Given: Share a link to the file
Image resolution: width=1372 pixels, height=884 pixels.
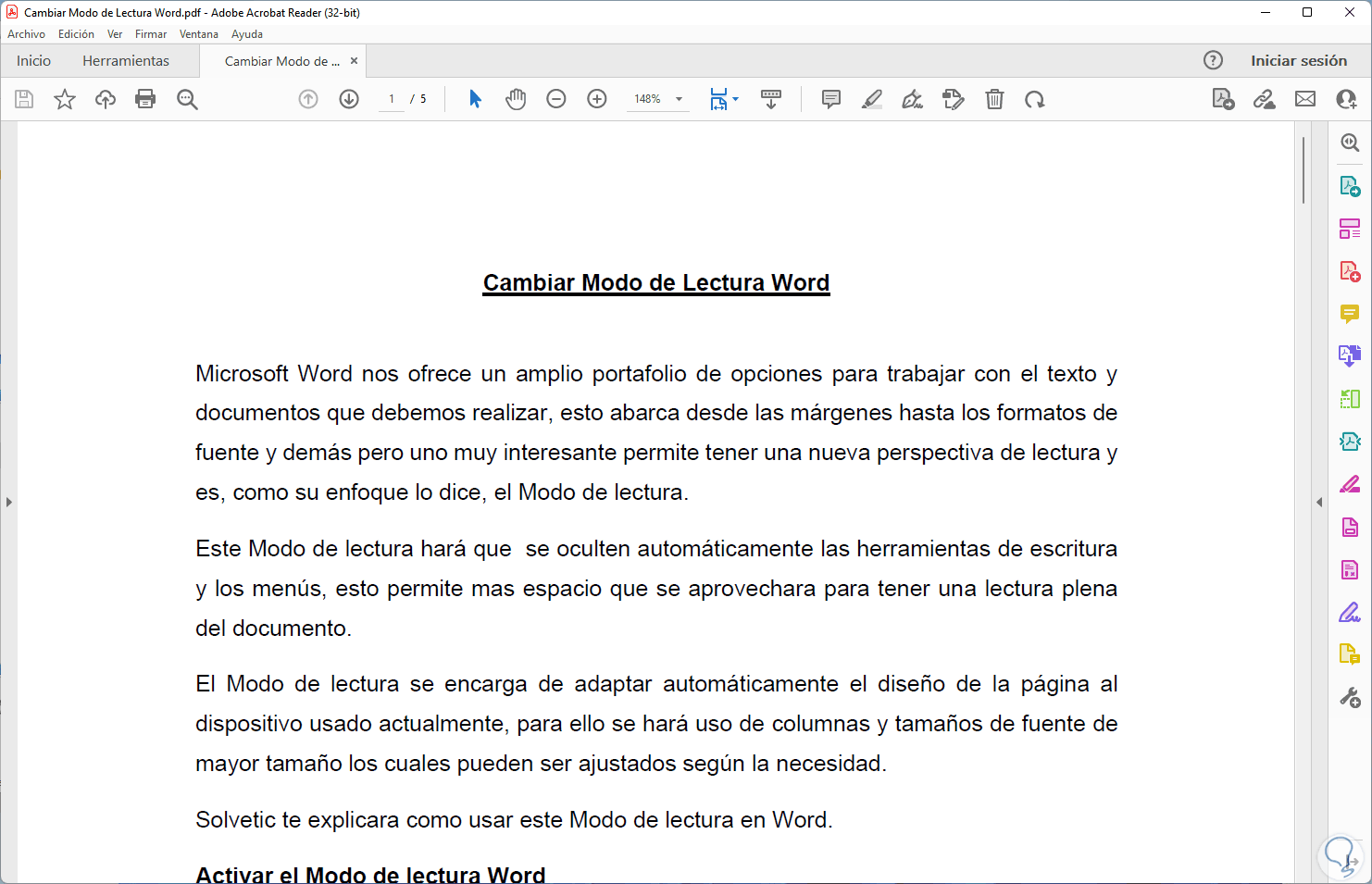Looking at the screenshot, I should [1265, 99].
